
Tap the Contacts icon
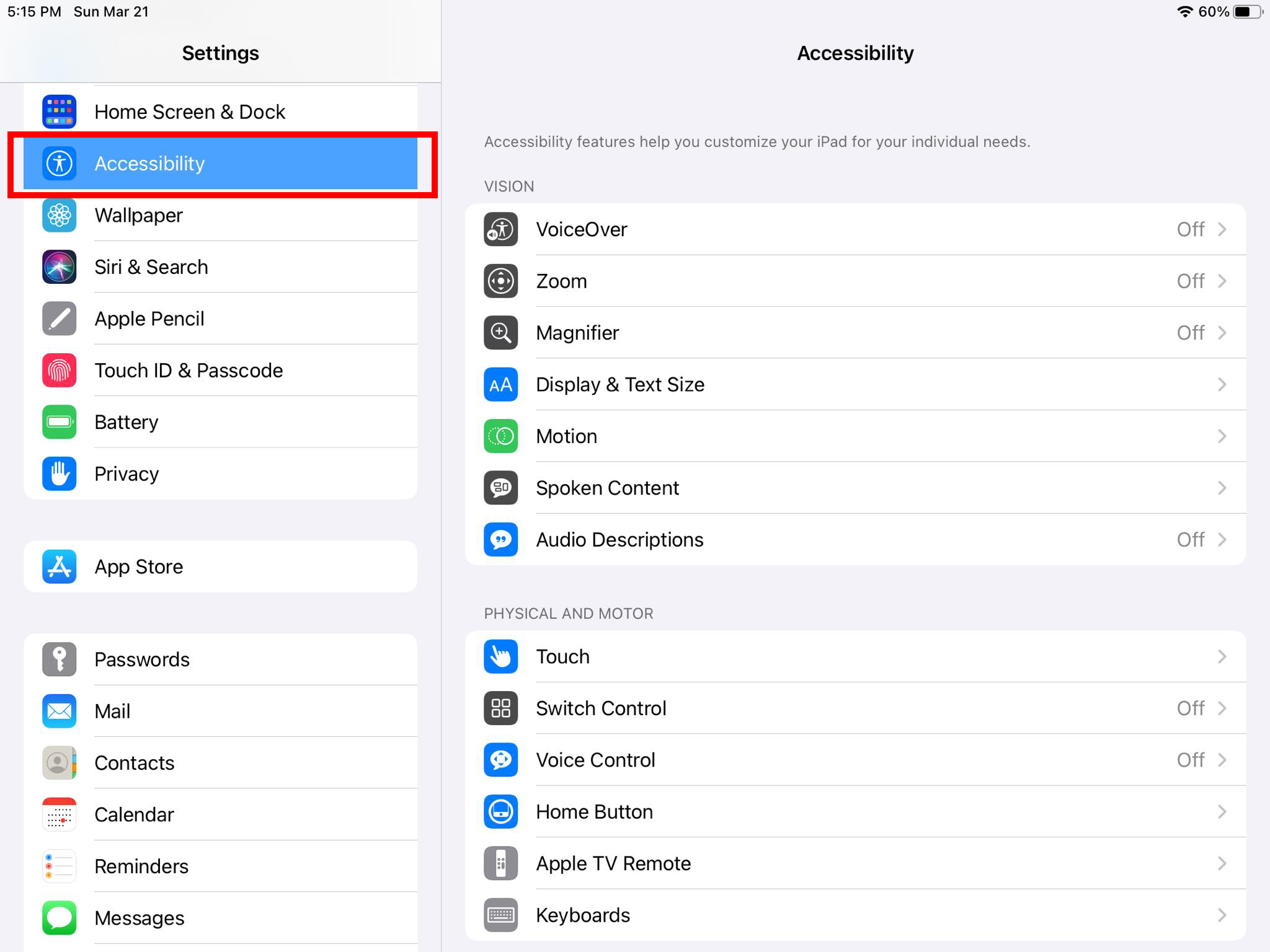click(x=60, y=763)
